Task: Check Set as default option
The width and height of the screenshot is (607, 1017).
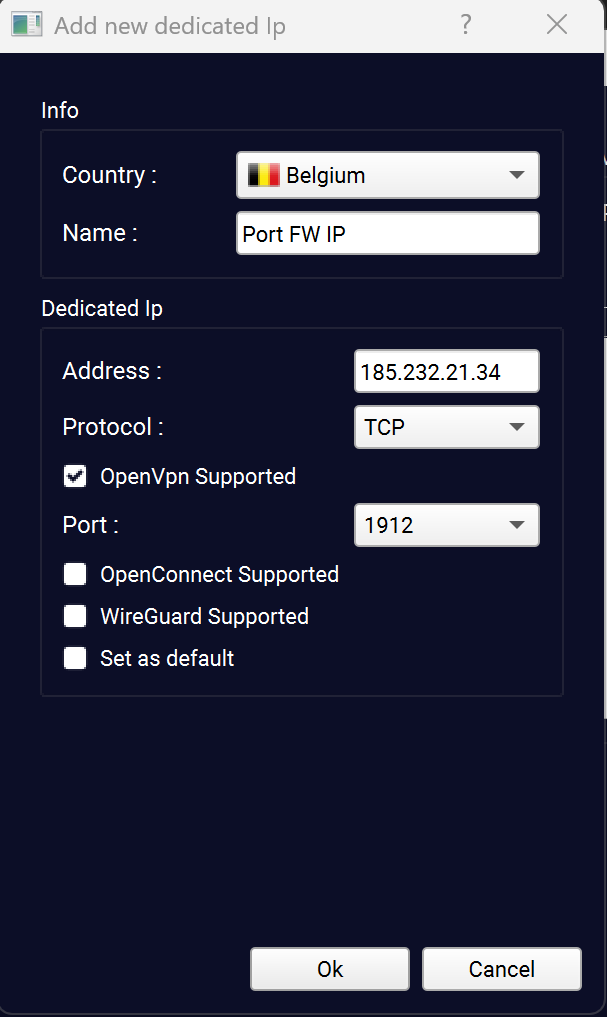Action: click(x=75, y=658)
